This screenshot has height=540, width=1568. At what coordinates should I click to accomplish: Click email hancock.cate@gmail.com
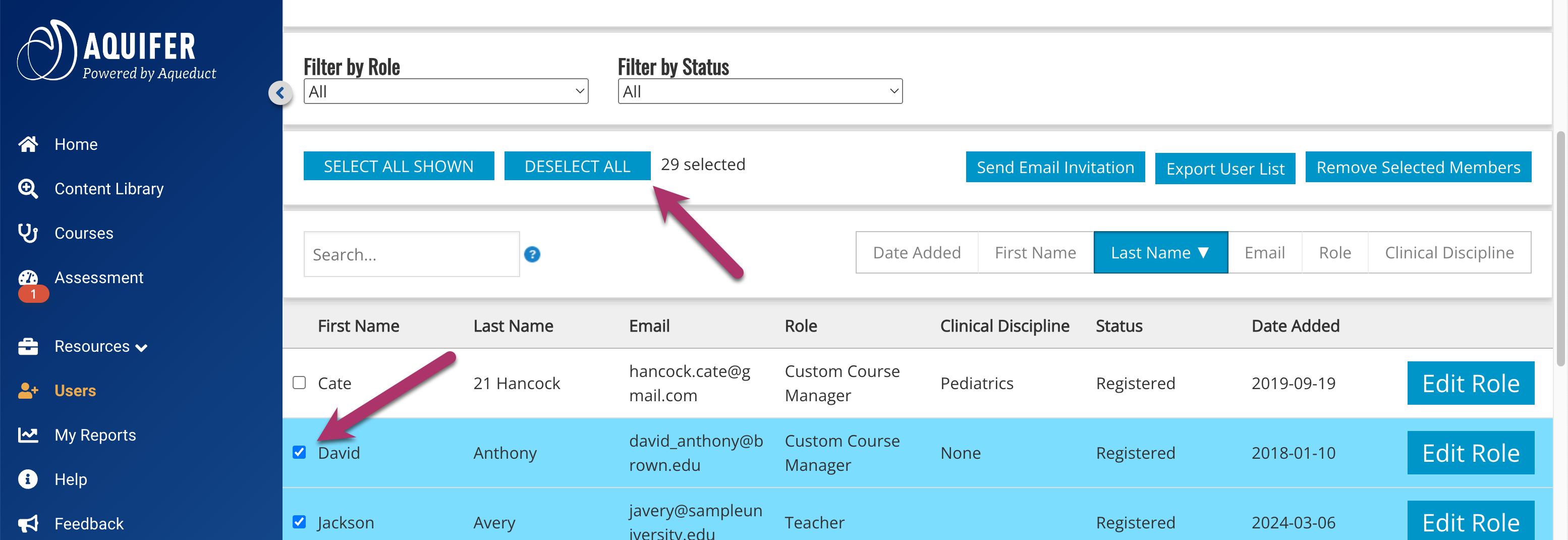tap(690, 384)
